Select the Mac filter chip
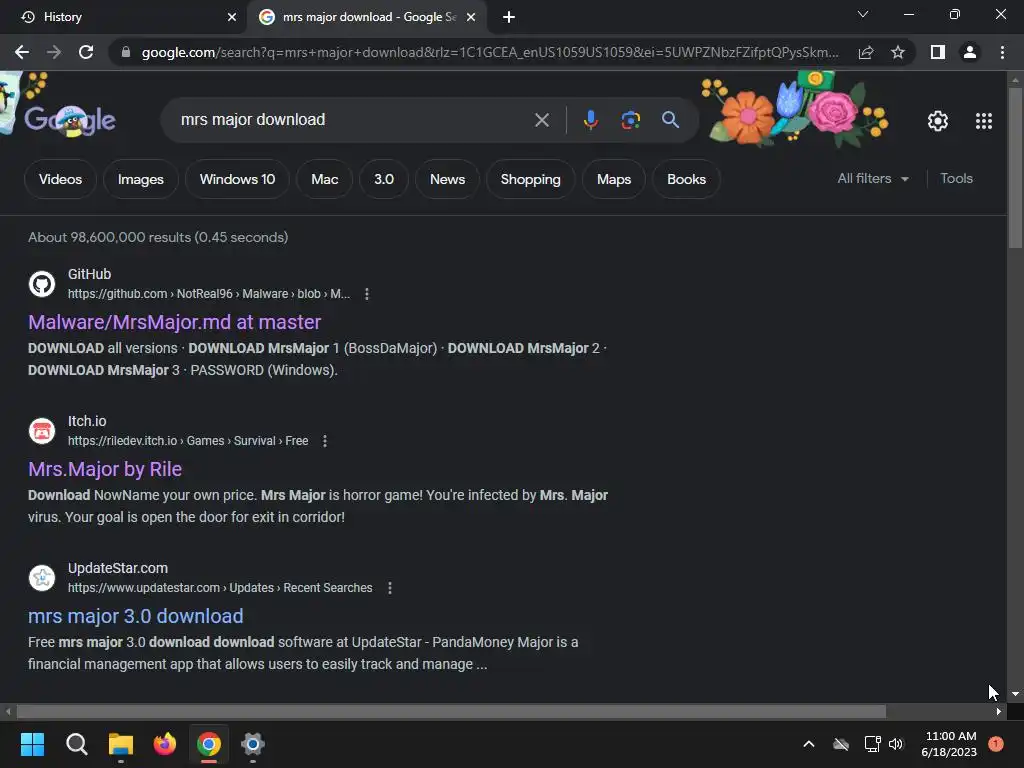Image resolution: width=1024 pixels, height=768 pixels. (325, 179)
